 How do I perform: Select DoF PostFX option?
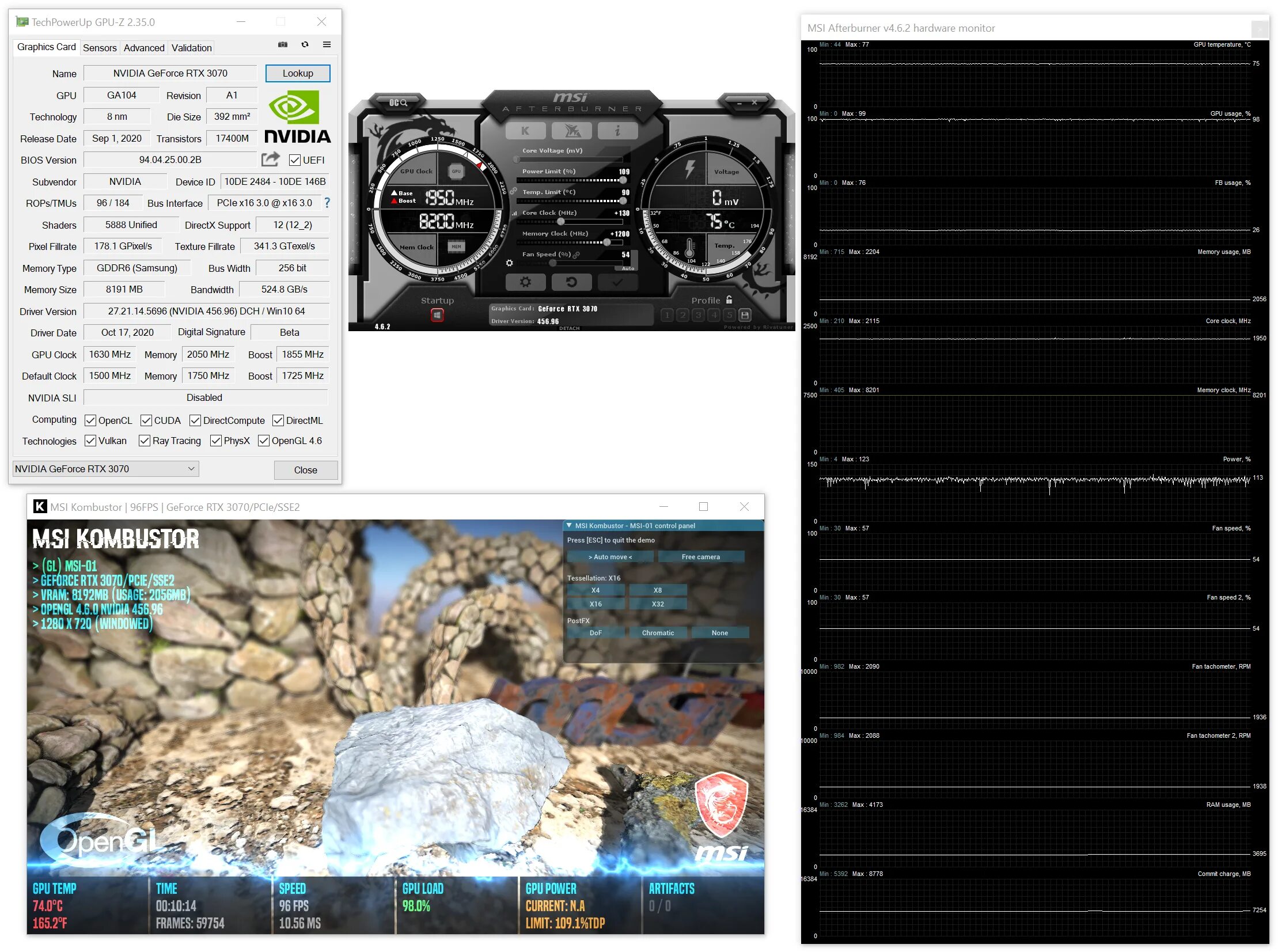596,634
